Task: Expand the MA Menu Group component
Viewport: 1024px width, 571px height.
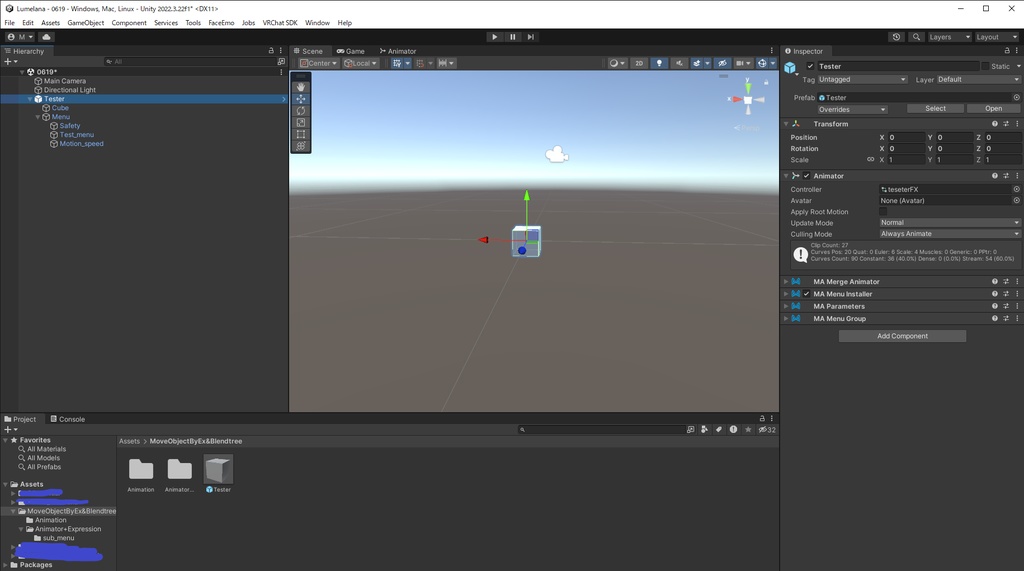Action: (x=786, y=319)
